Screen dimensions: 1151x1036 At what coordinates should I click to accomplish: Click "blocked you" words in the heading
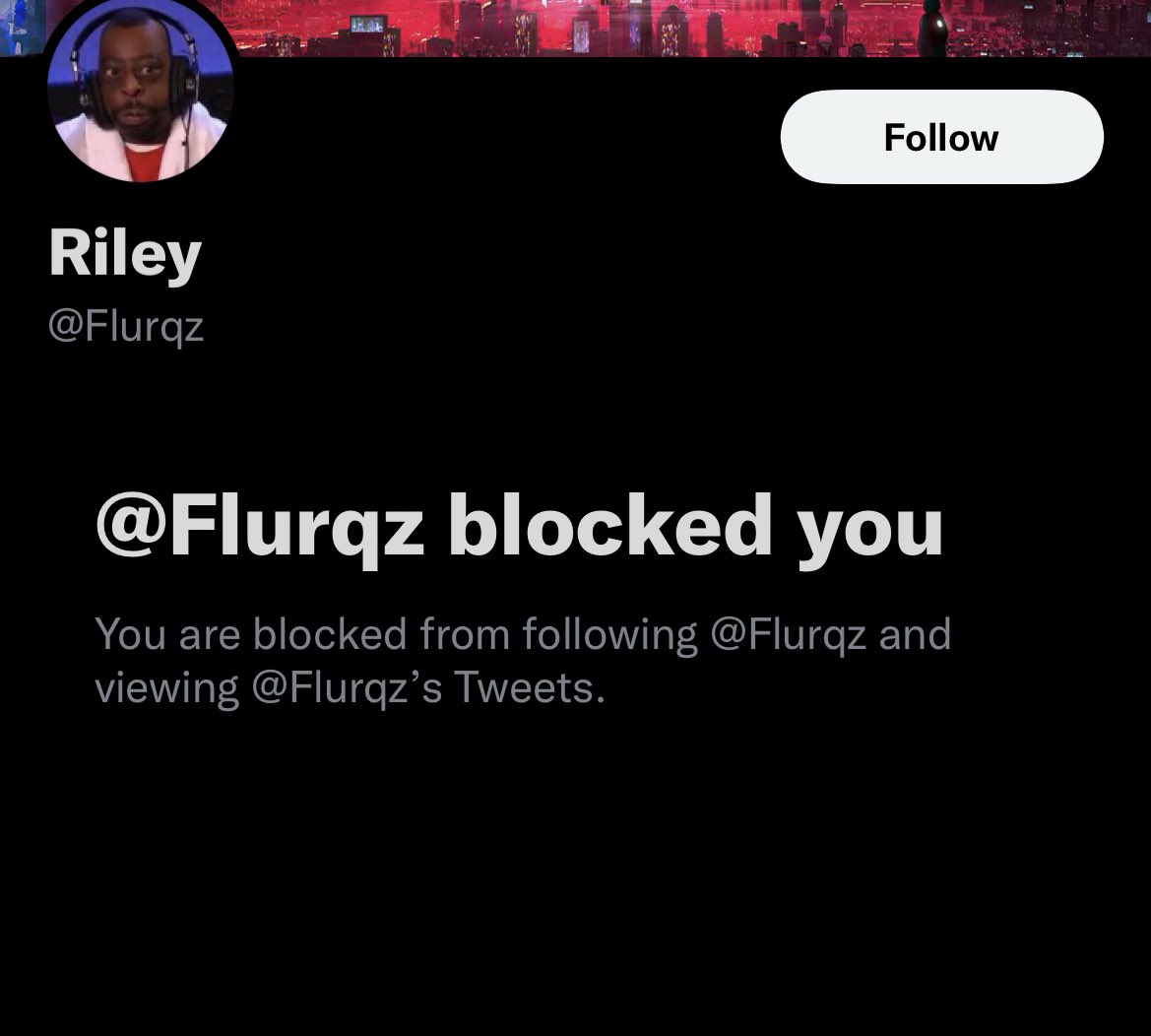695,529
